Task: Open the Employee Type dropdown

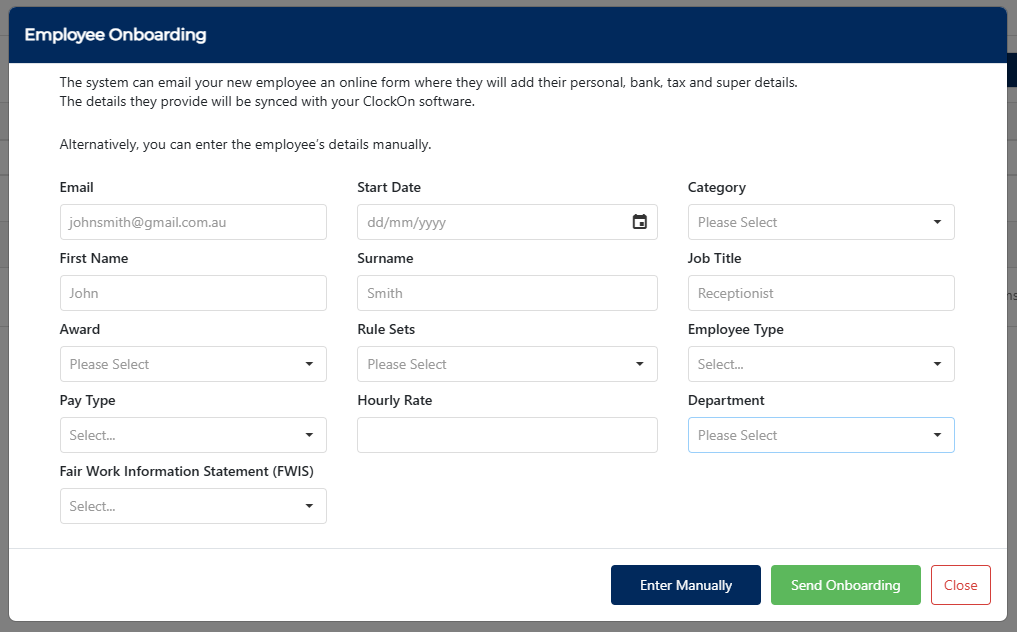Action: click(820, 364)
